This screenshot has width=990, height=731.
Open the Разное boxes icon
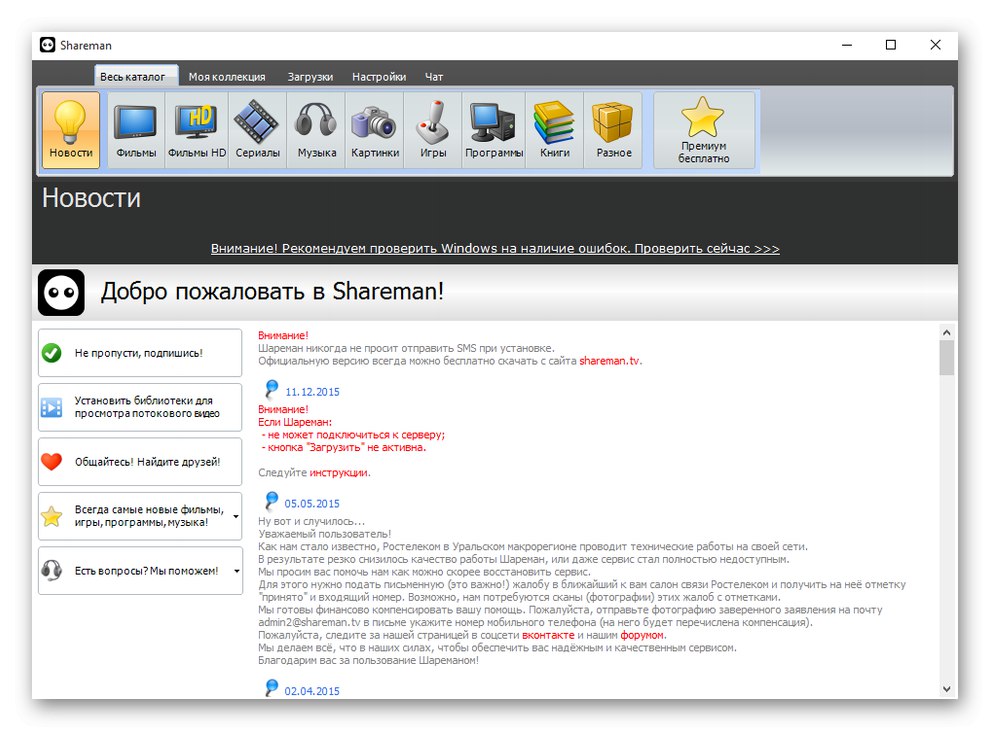[613, 130]
